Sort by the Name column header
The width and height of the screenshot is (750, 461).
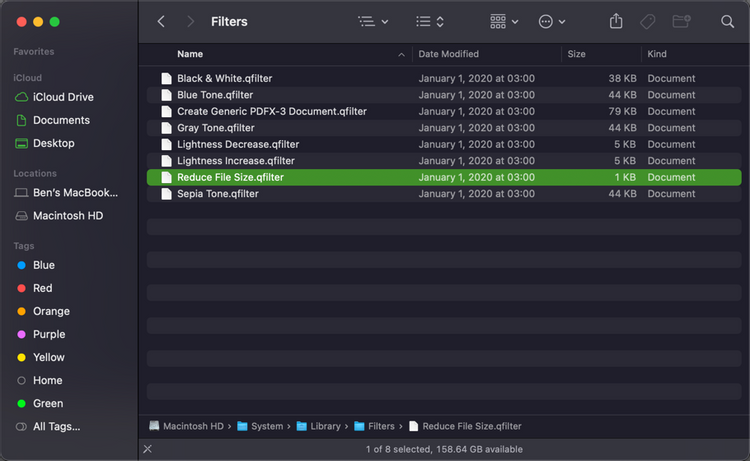pos(190,54)
